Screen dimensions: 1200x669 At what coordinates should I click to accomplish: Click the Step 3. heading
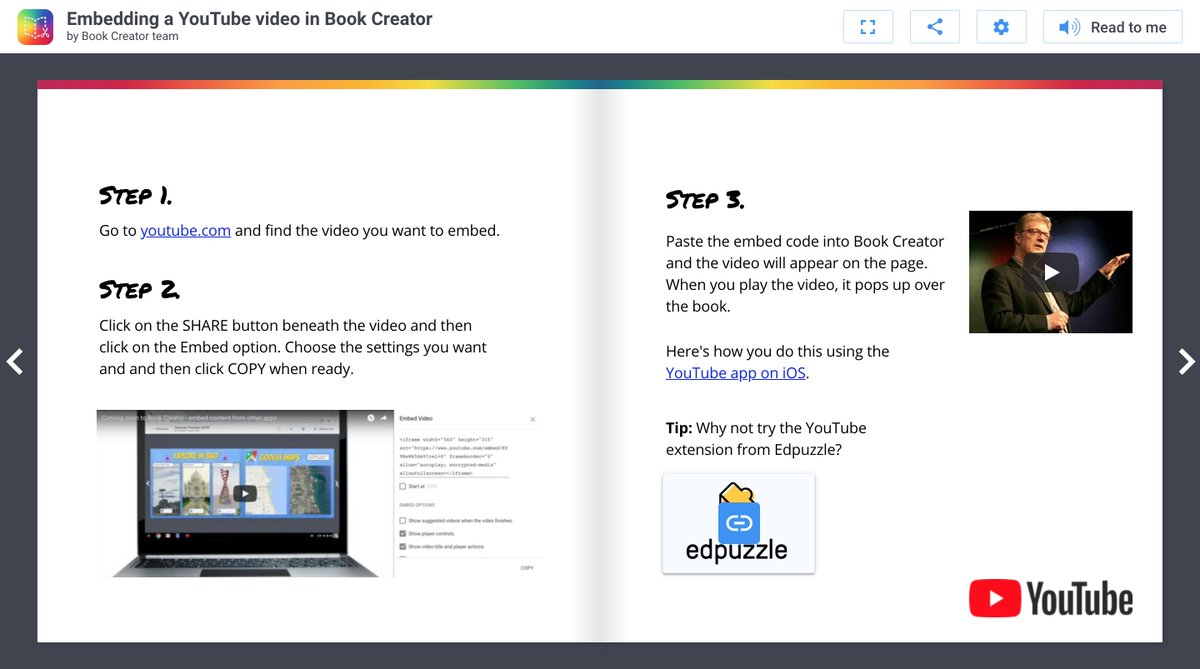[x=705, y=200]
